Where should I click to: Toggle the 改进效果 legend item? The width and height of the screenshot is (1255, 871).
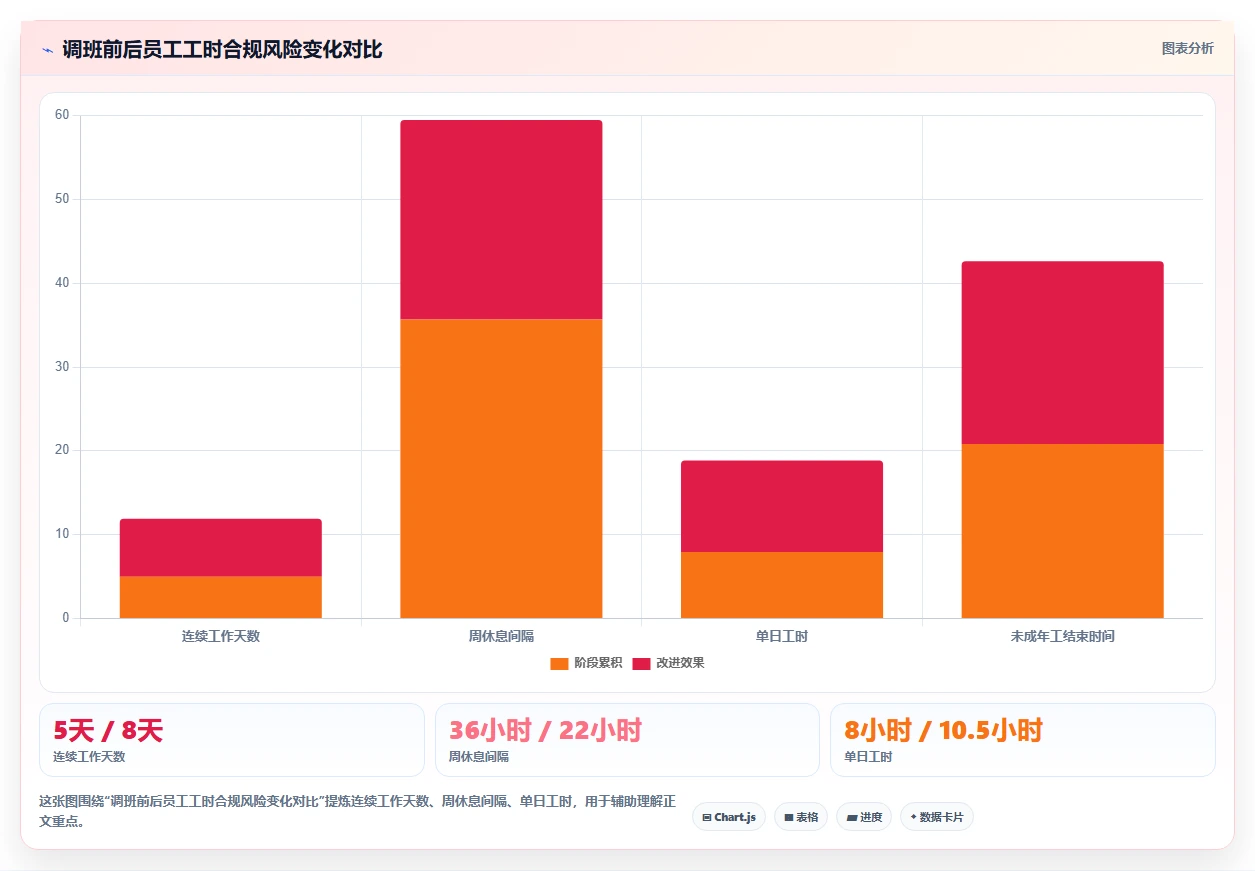point(668,663)
